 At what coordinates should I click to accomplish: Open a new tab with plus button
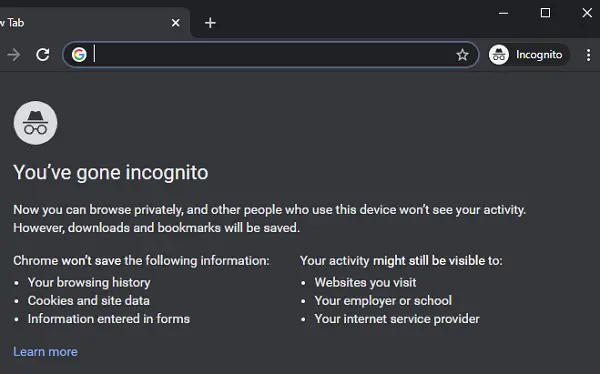pos(210,23)
